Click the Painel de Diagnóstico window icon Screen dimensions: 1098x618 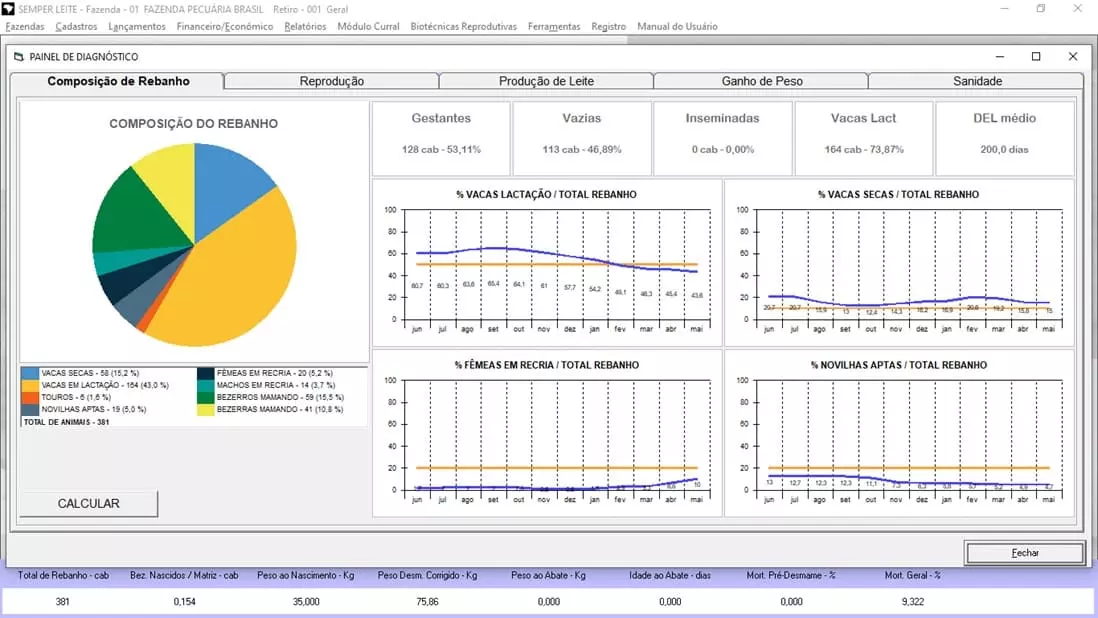(x=18, y=57)
